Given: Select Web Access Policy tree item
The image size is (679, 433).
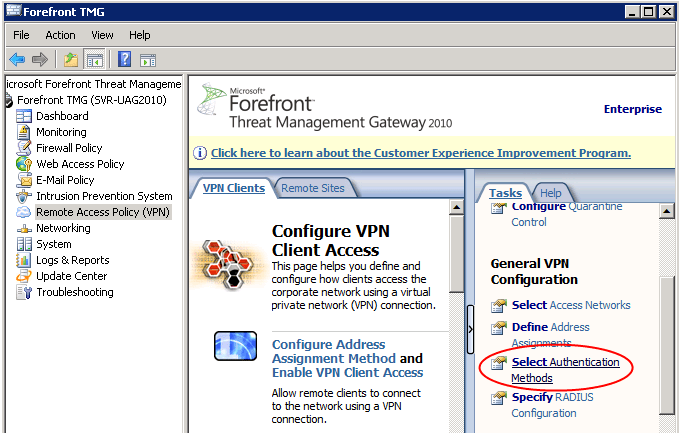Looking at the screenshot, I should (80, 164).
